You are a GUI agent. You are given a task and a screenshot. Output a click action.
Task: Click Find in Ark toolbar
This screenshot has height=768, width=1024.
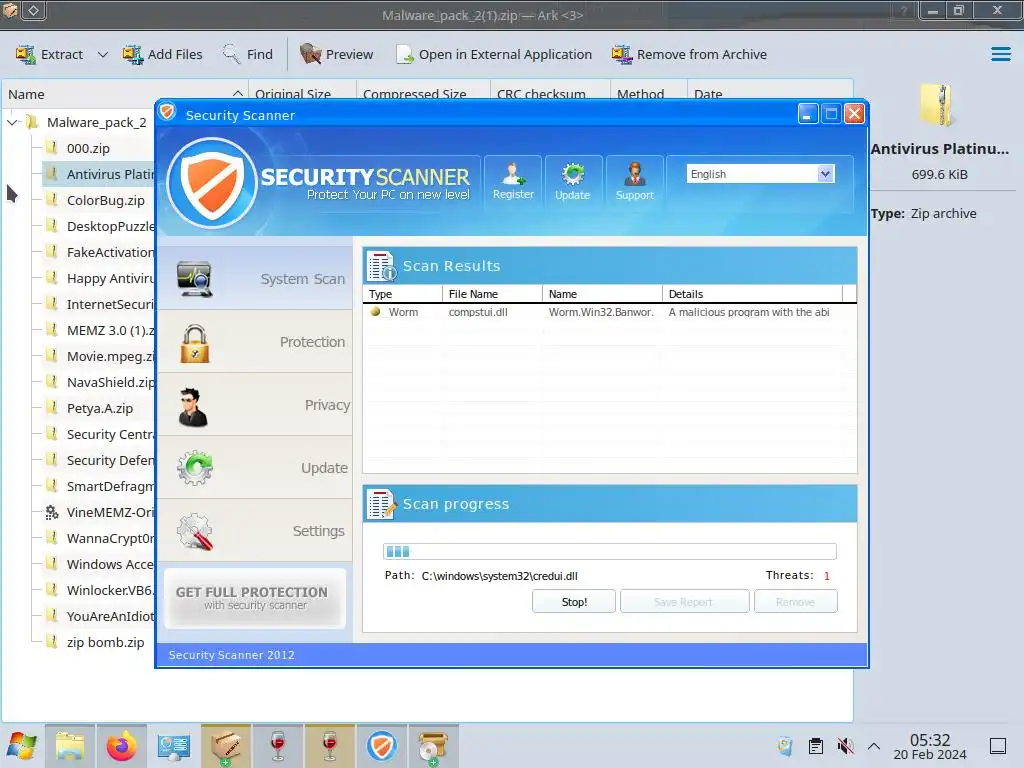click(x=248, y=54)
